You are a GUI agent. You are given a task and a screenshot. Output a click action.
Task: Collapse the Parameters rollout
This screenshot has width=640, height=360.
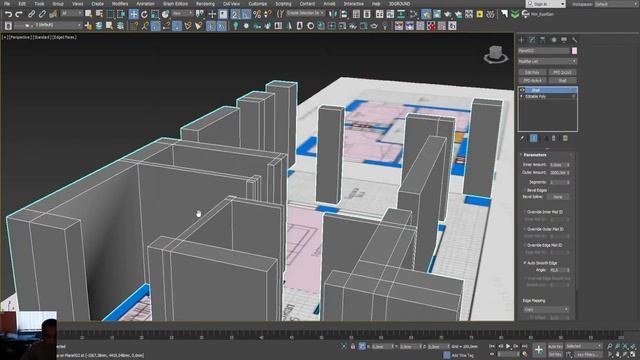click(x=535, y=155)
